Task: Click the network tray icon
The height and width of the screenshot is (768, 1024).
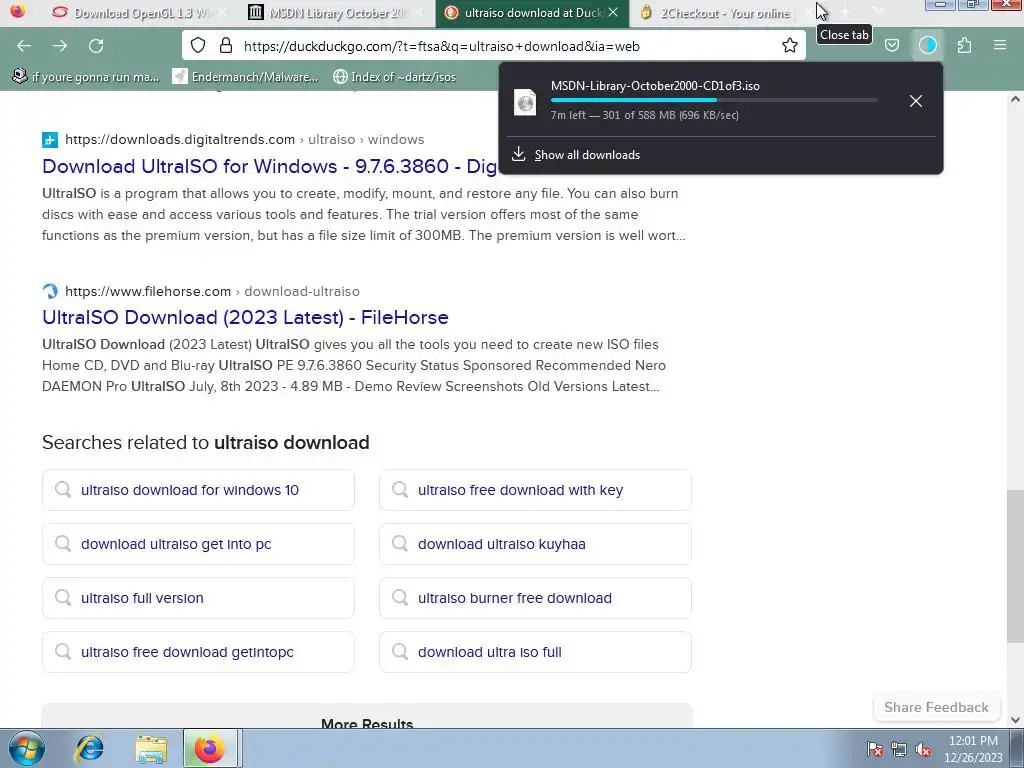Action: [x=899, y=749]
